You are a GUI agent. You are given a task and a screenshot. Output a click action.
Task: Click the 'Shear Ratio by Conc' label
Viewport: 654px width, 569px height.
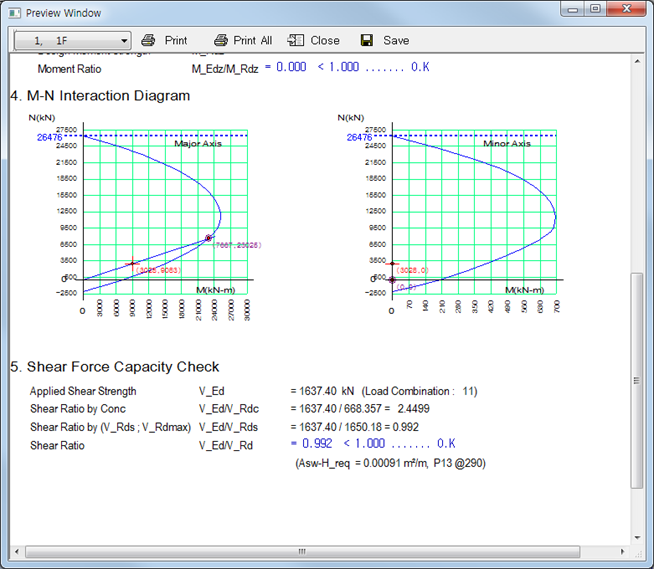(x=78, y=409)
